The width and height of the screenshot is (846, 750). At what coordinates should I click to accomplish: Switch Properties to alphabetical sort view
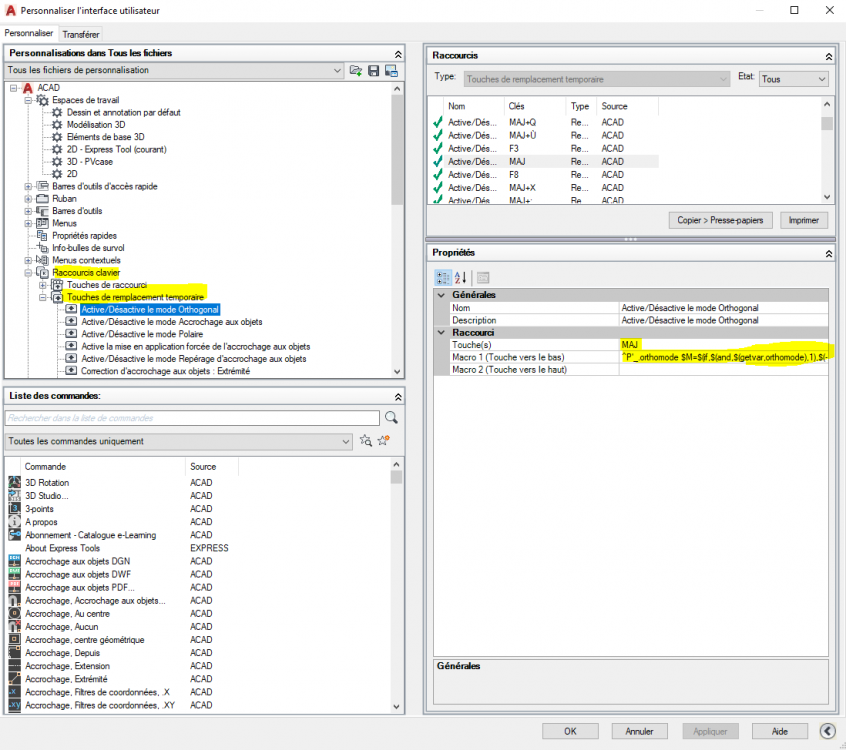pyautogui.click(x=460, y=277)
